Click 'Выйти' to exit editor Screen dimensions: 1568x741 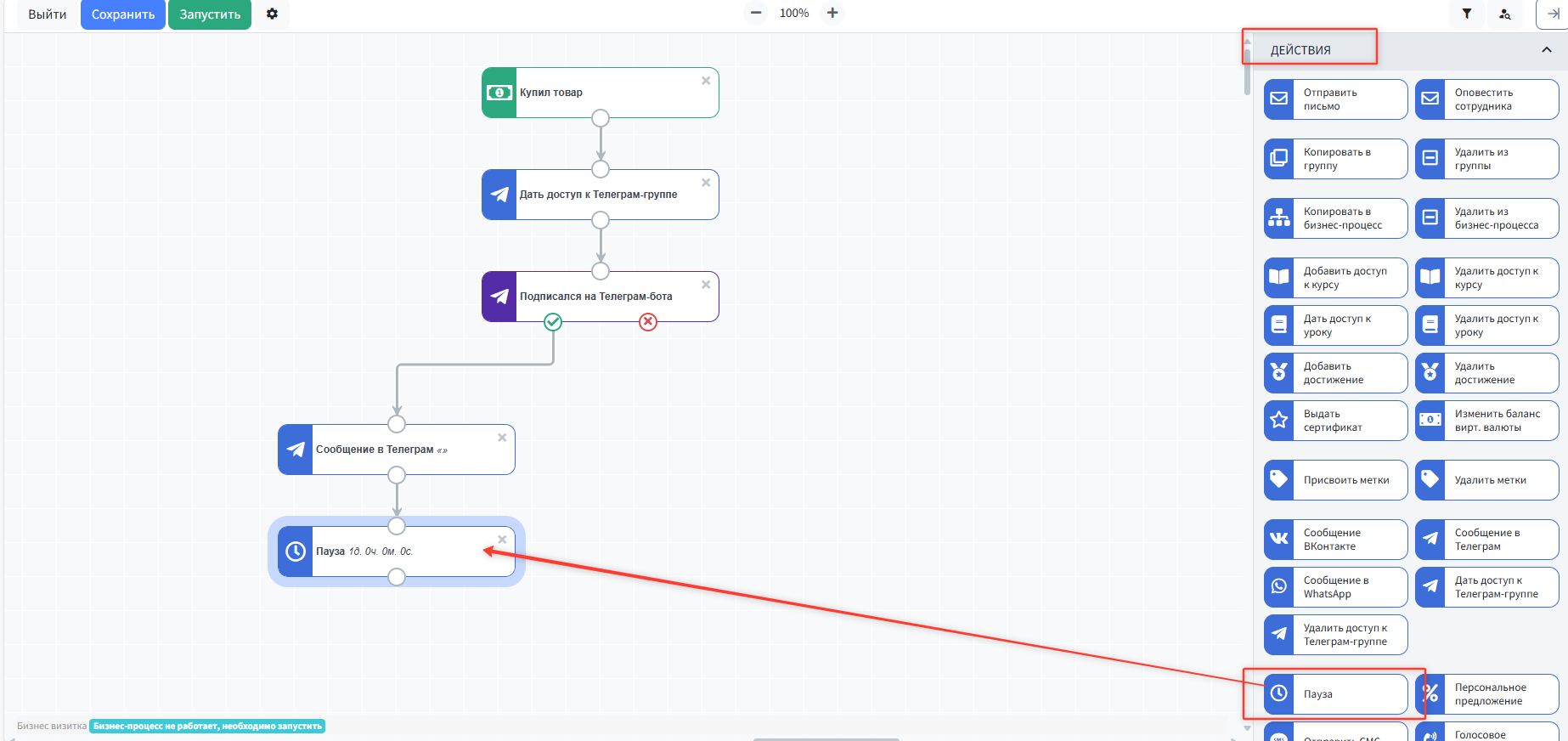[48, 14]
